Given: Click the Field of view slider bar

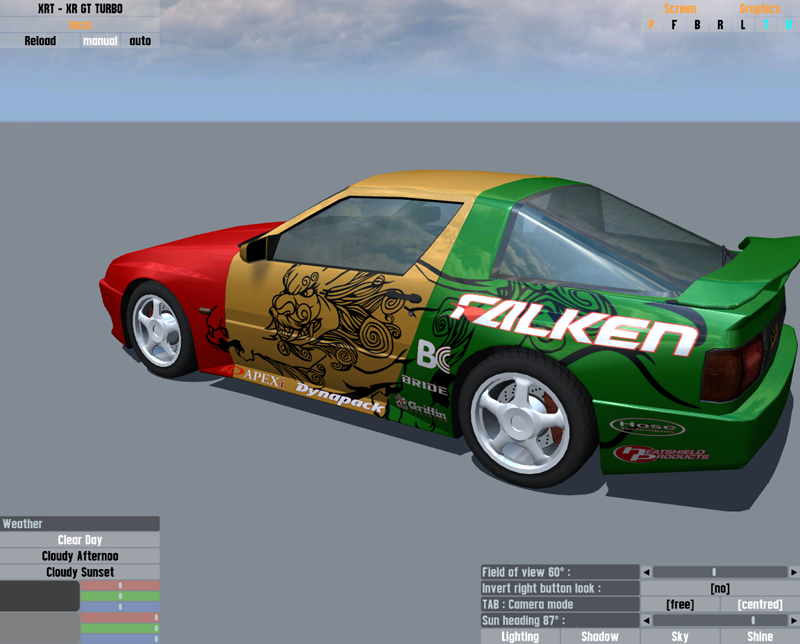Looking at the screenshot, I should tap(720, 572).
